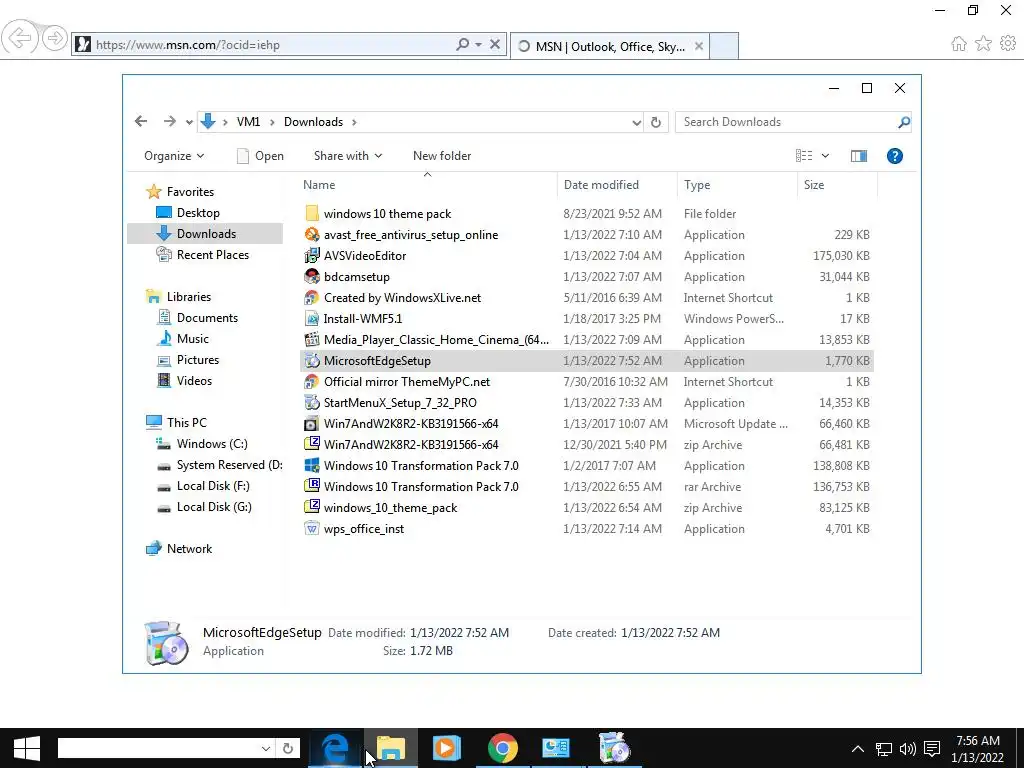Screen dimensions: 1024x768
Task: Open the IE search dropdown arrow
Action: click(478, 44)
